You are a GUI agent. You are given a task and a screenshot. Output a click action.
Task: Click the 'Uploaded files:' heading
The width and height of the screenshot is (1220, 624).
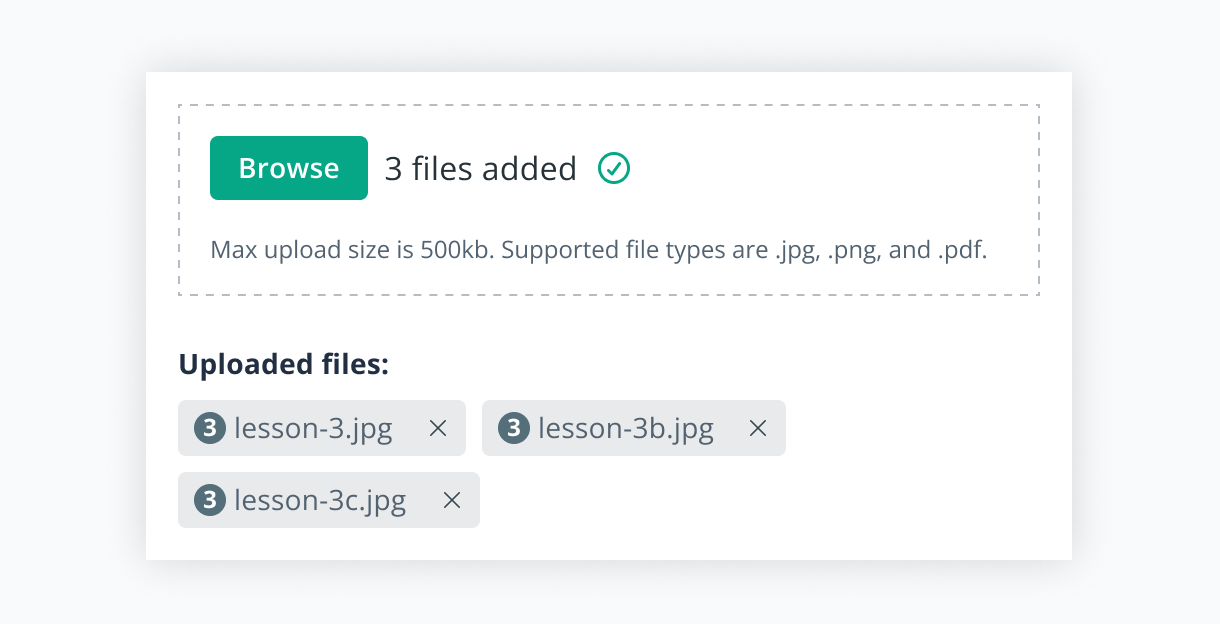[x=284, y=364]
